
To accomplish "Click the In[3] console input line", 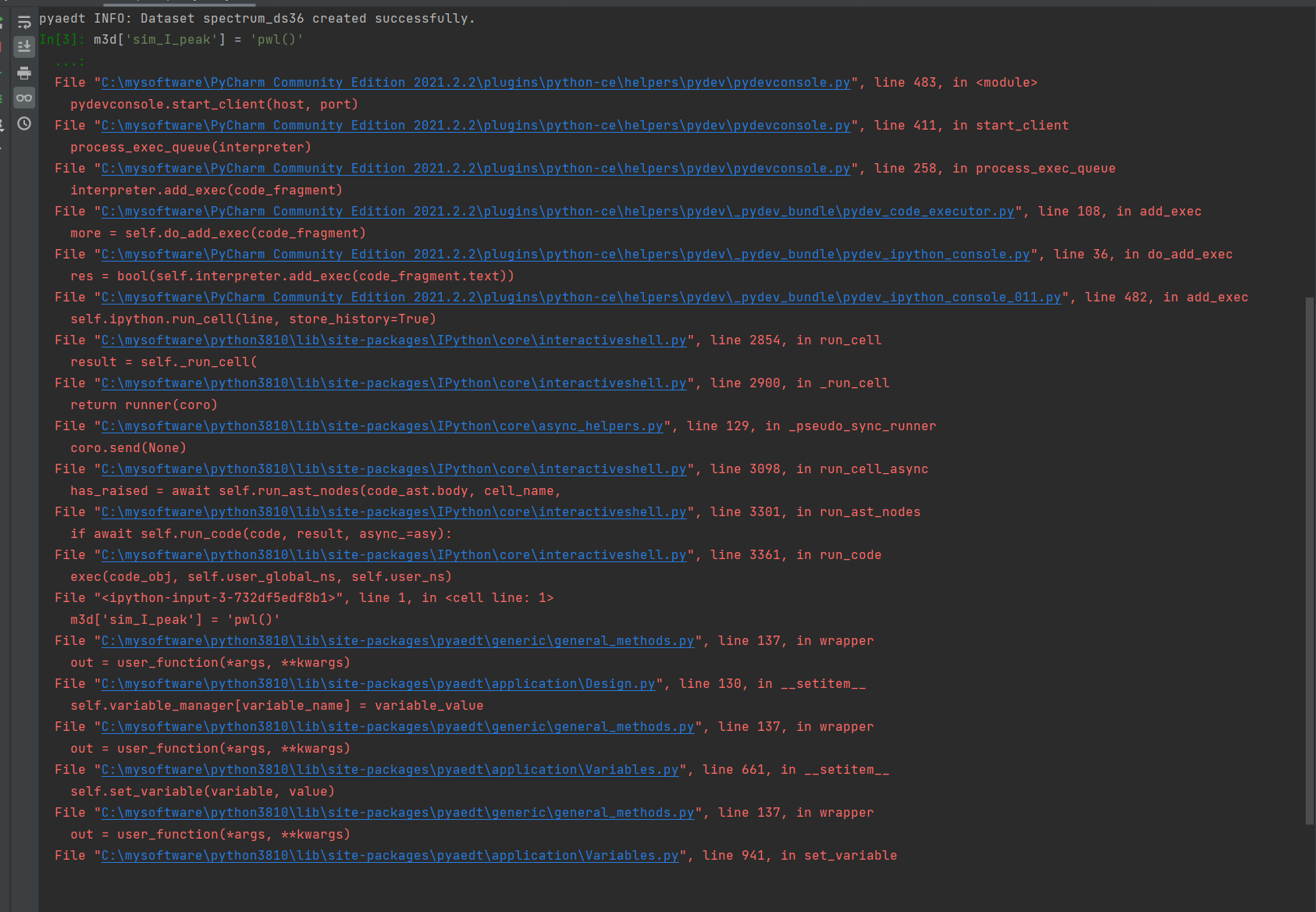I will pyautogui.click(x=172, y=40).
